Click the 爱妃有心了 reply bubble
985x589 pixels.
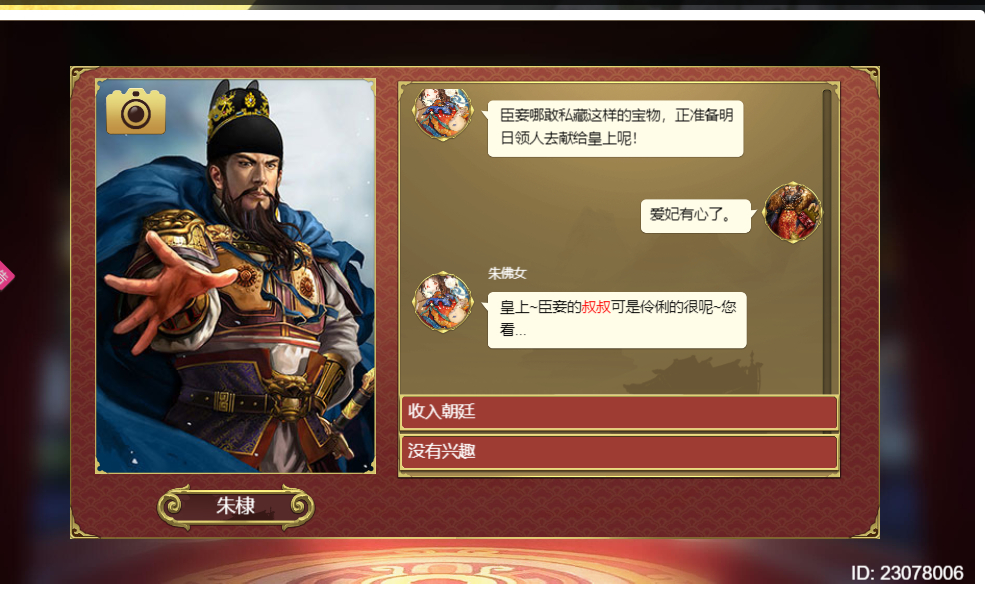695,215
